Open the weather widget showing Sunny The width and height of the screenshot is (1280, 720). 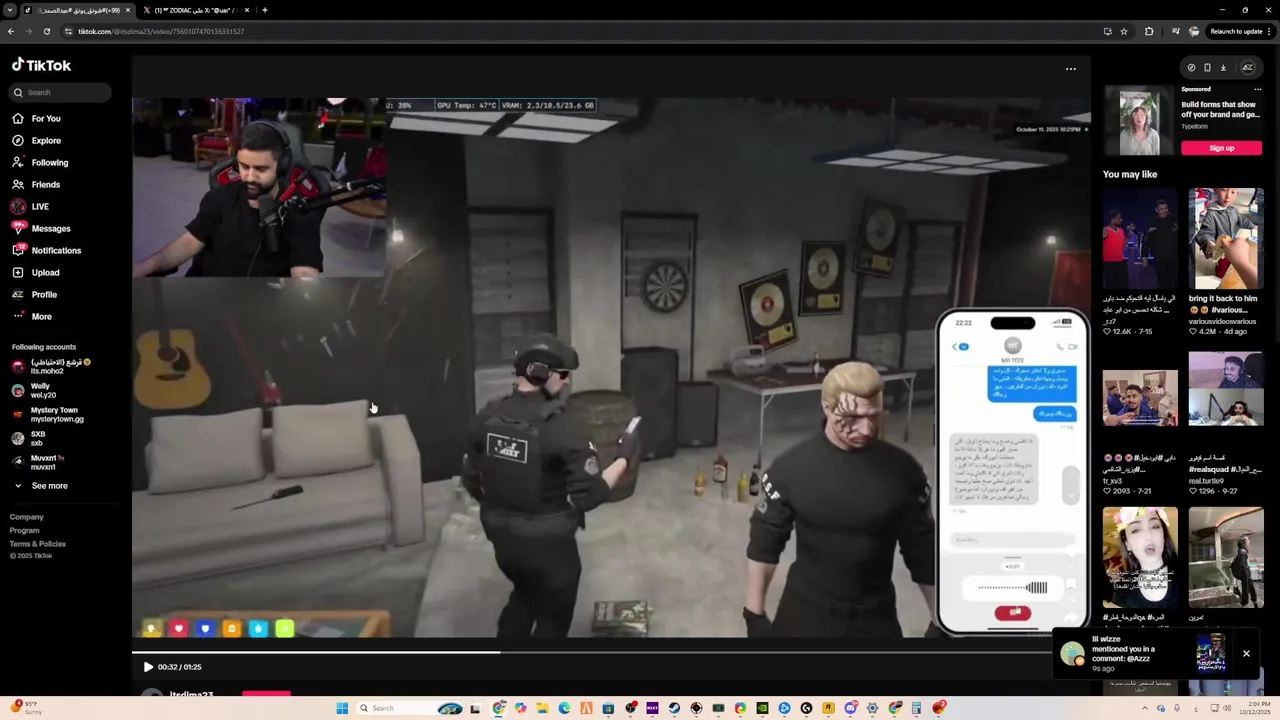coord(26,708)
